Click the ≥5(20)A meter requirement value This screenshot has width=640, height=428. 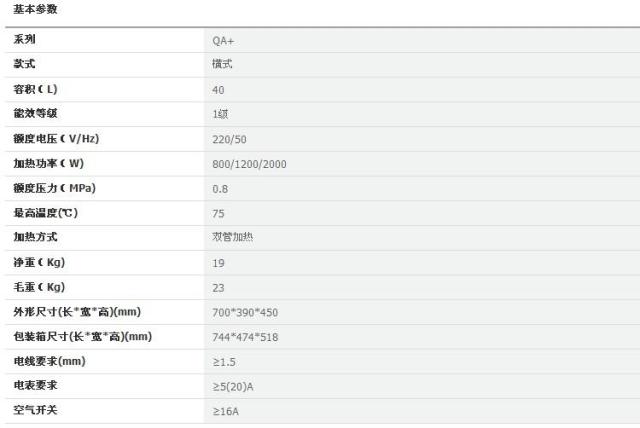(233, 387)
